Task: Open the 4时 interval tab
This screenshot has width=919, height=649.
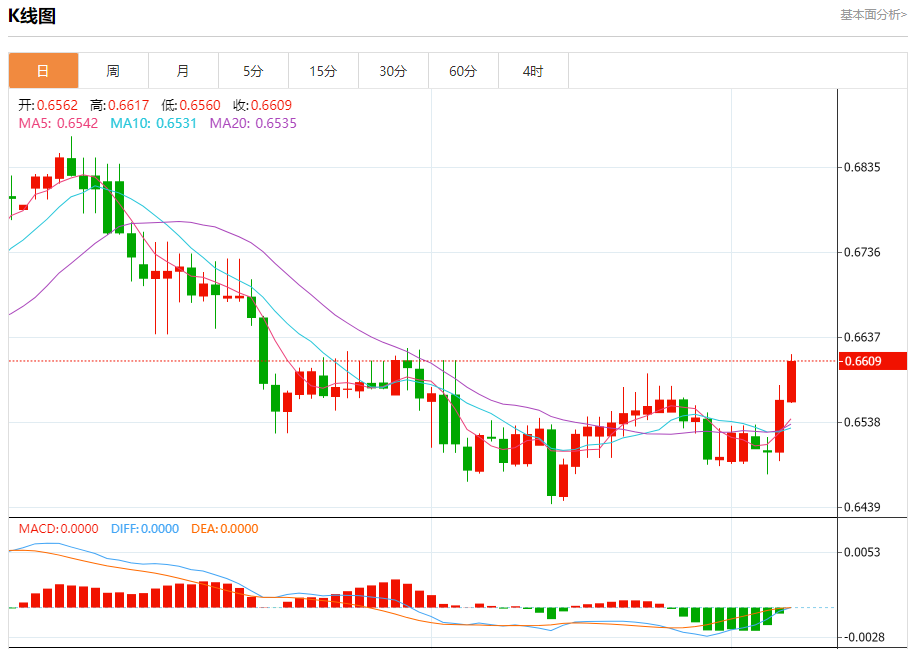Action: click(533, 71)
